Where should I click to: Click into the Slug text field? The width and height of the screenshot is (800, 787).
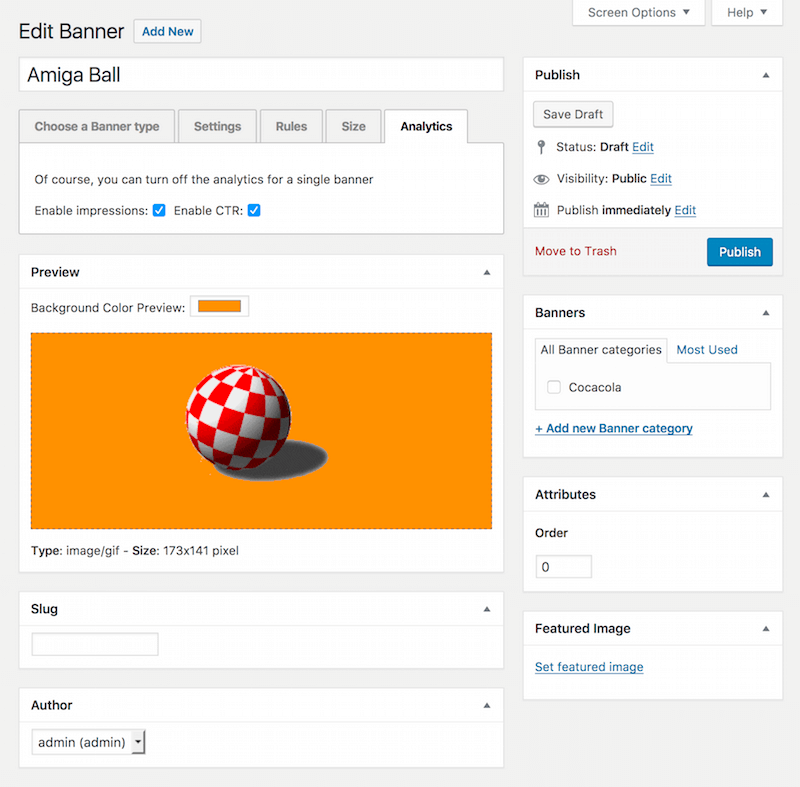(95, 644)
